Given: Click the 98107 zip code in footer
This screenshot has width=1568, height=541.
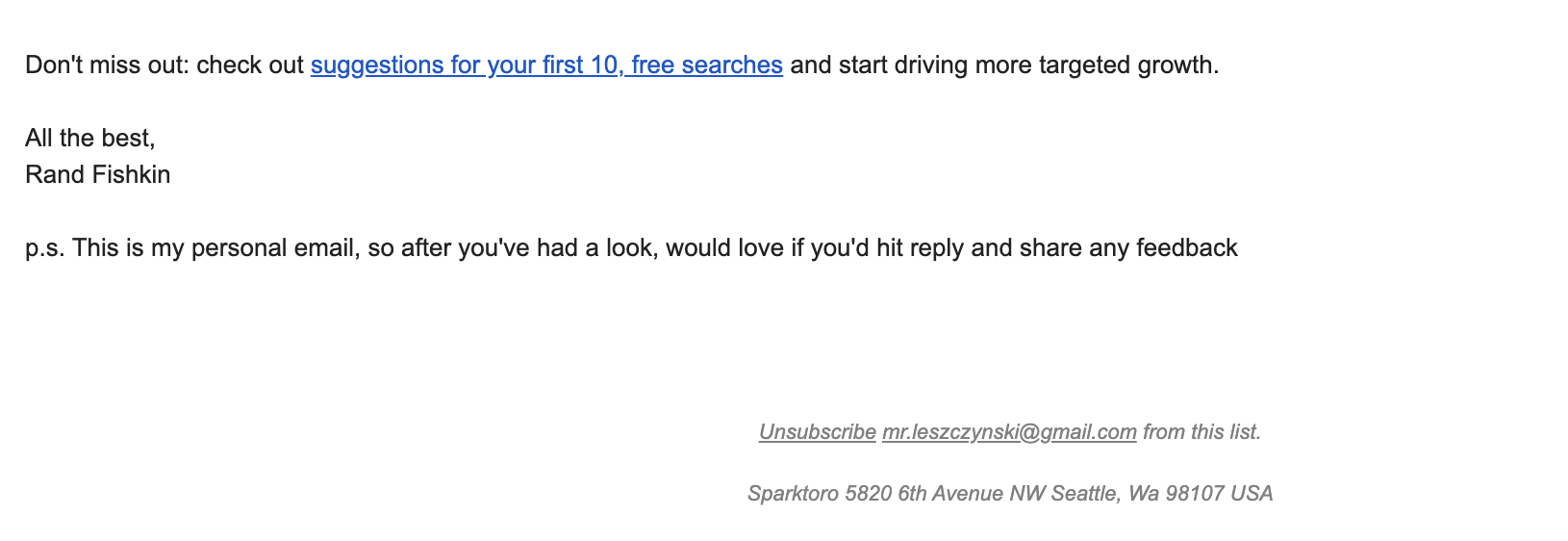Looking at the screenshot, I should (x=1194, y=494).
